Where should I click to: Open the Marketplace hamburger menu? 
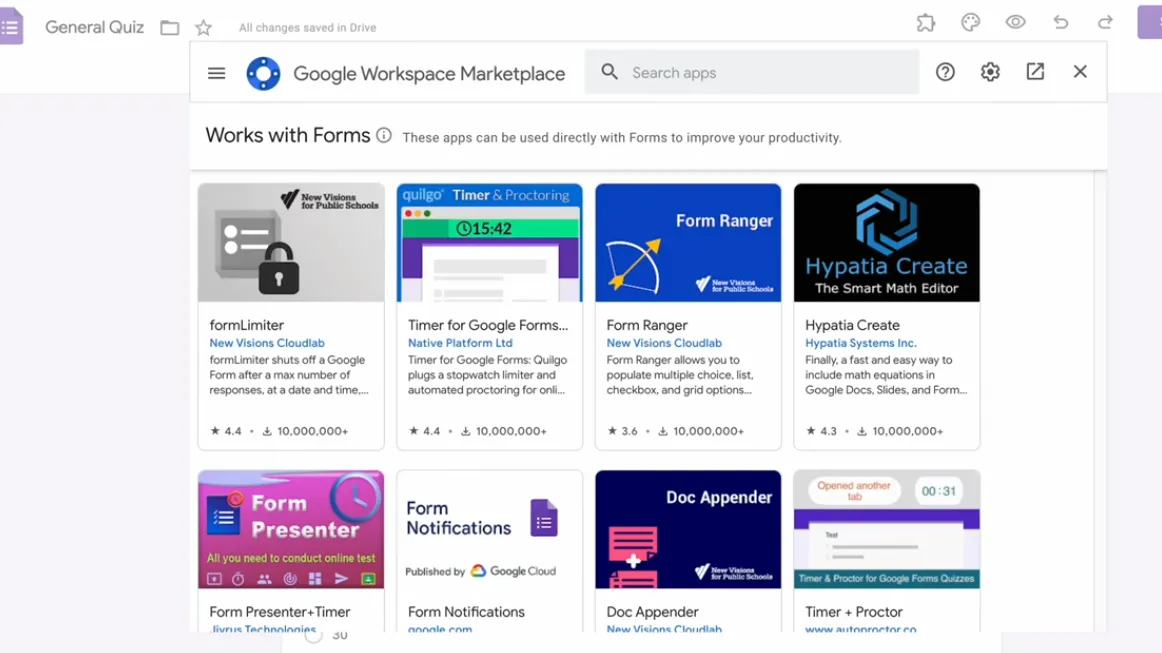(216, 73)
